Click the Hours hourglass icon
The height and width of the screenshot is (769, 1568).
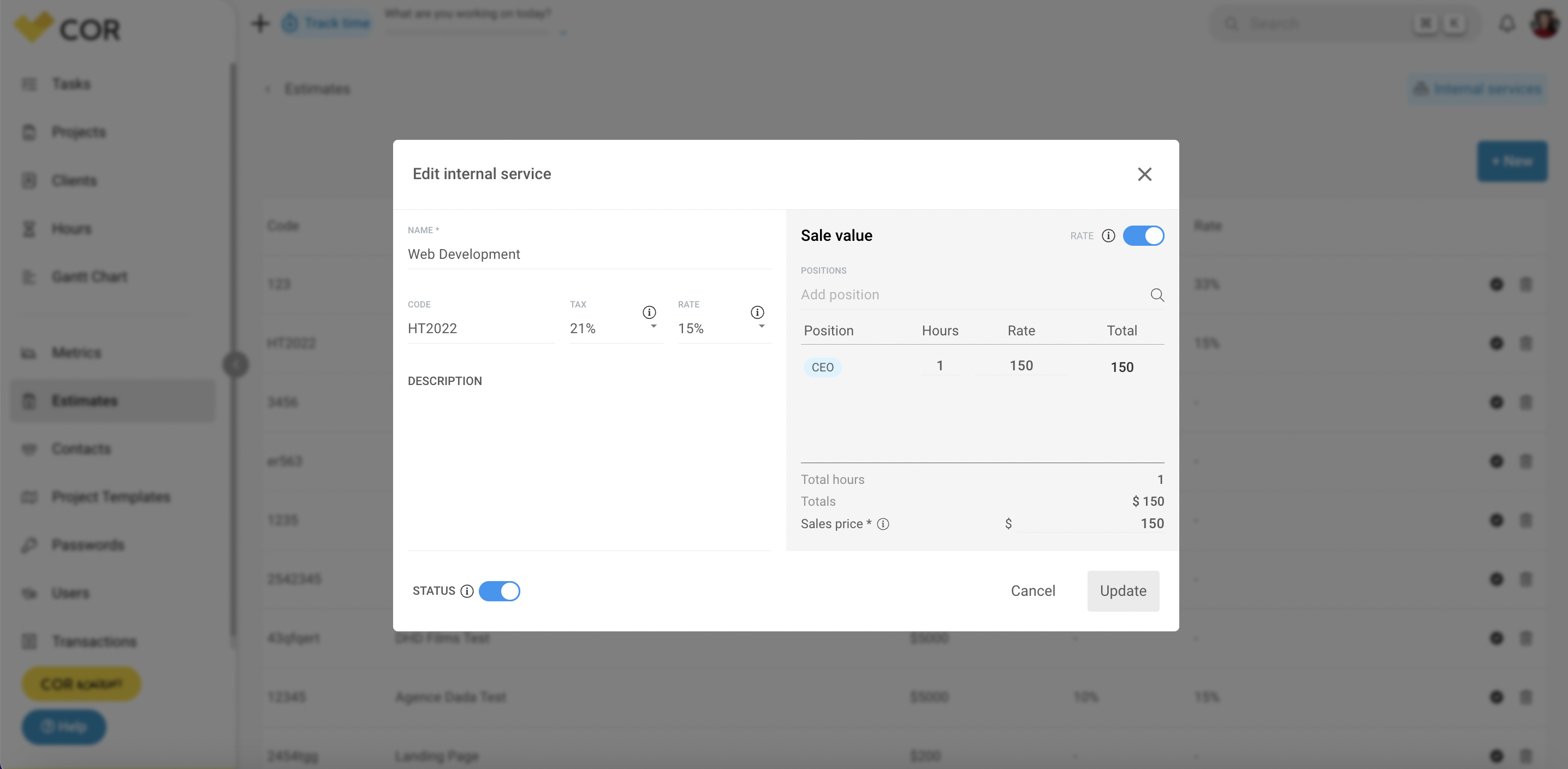pyautogui.click(x=29, y=229)
